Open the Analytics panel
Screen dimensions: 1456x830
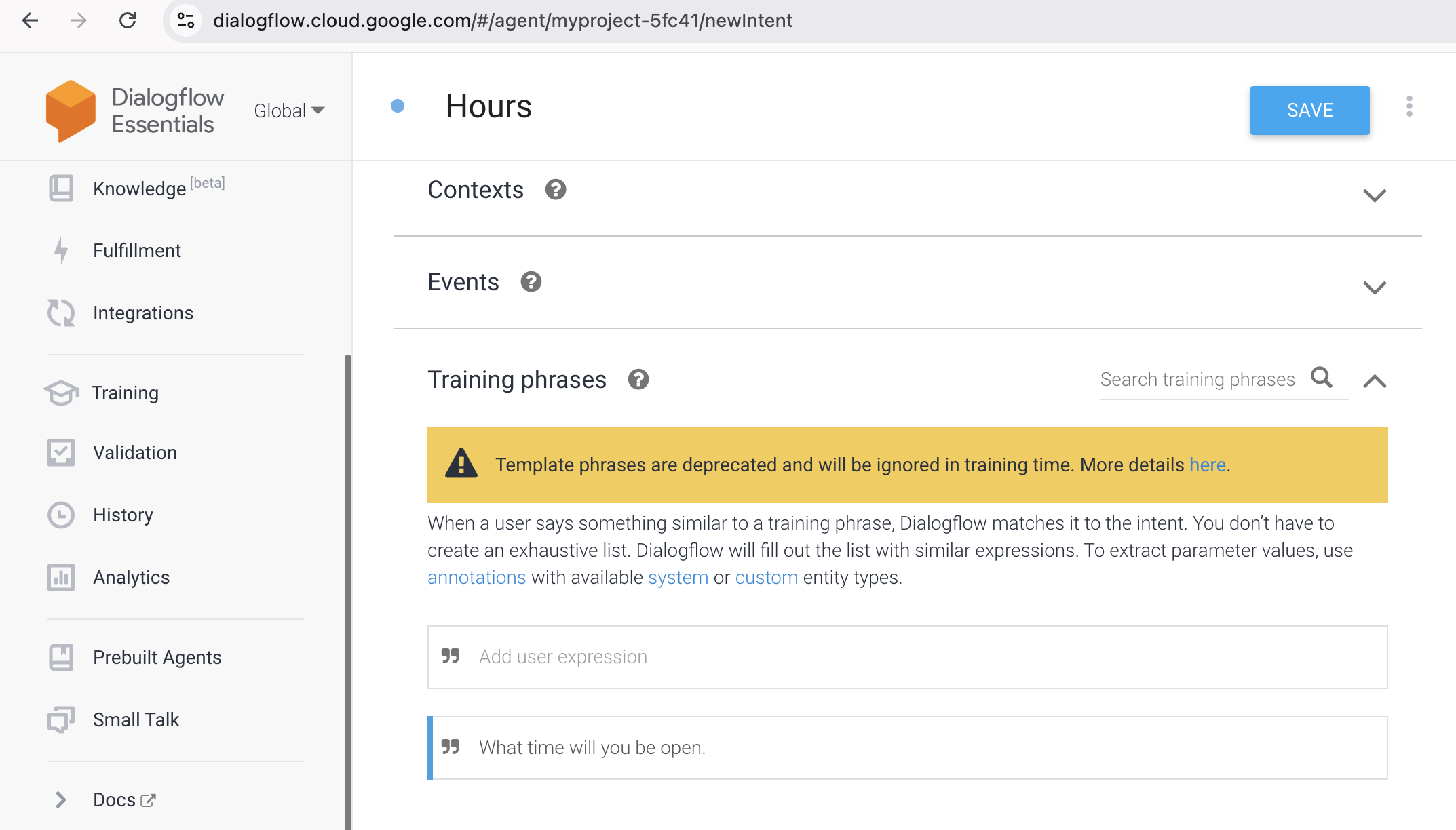(131, 577)
